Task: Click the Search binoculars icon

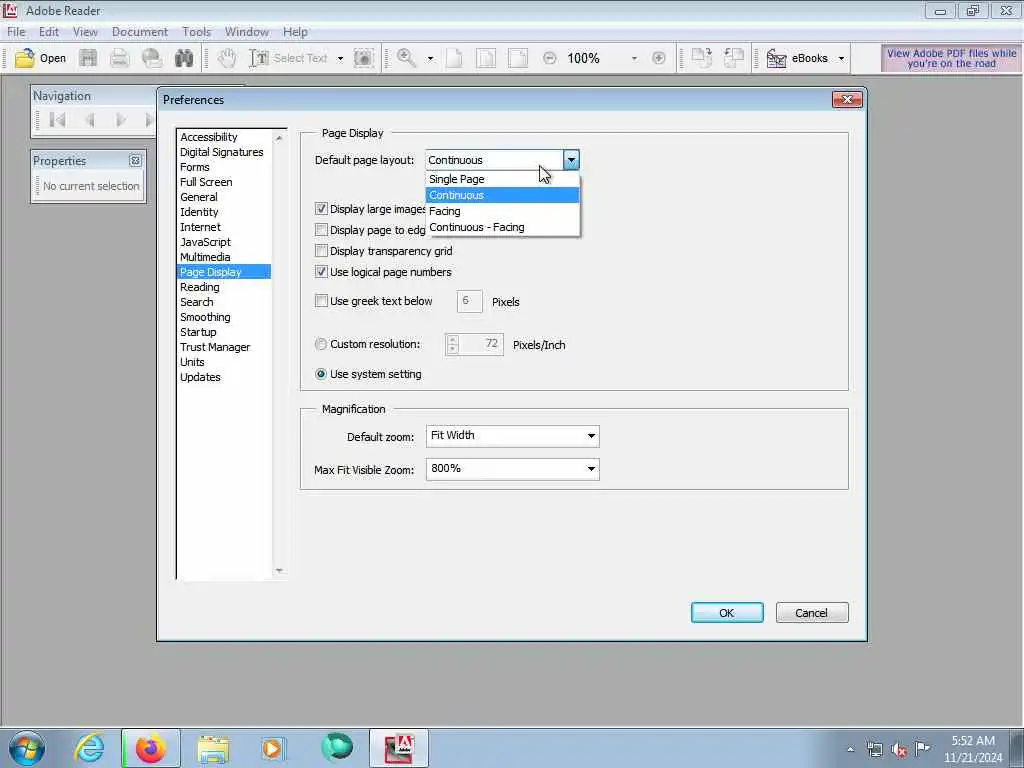Action: (x=184, y=58)
